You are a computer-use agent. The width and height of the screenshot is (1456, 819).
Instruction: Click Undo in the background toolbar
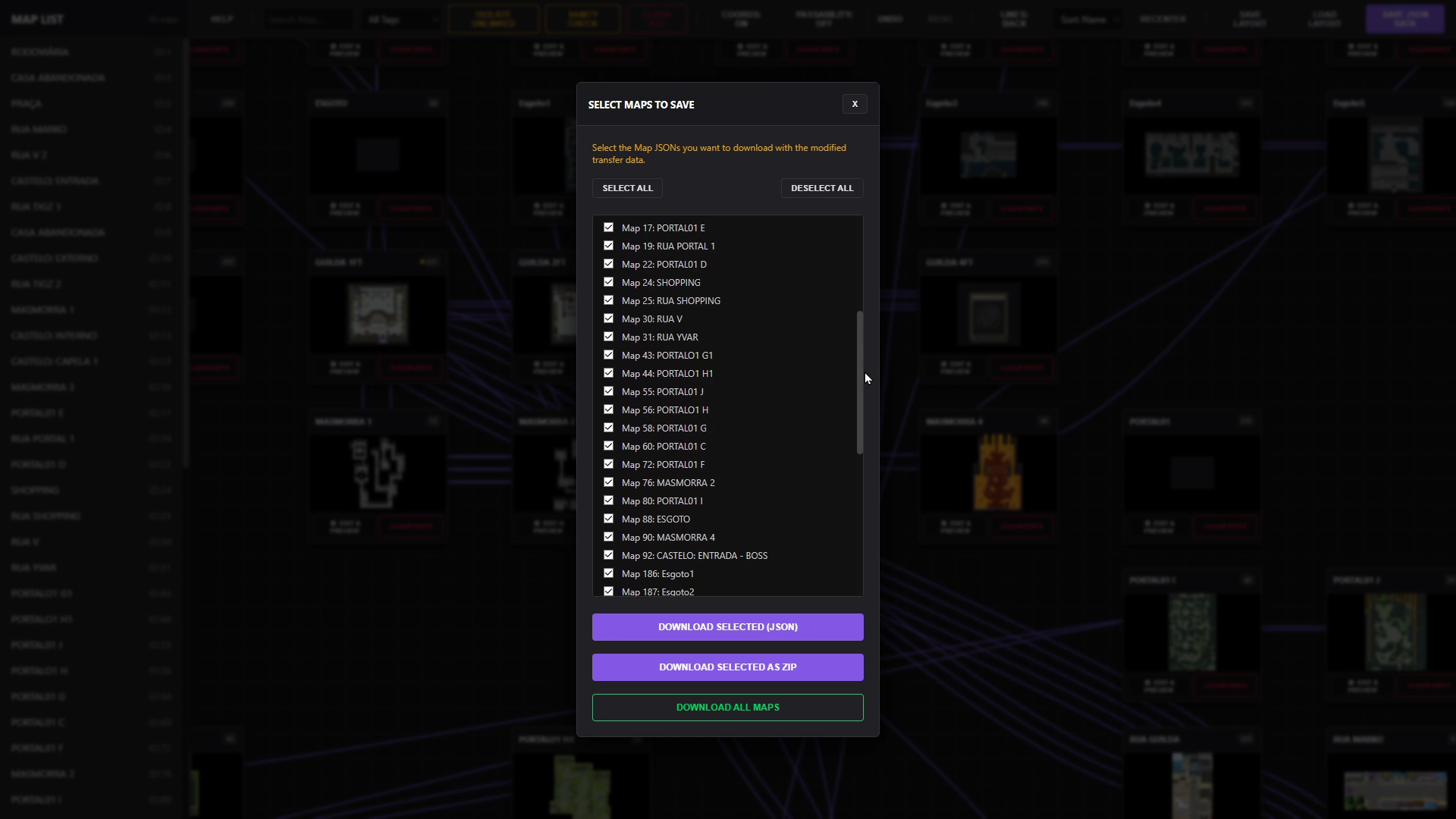pyautogui.click(x=890, y=19)
